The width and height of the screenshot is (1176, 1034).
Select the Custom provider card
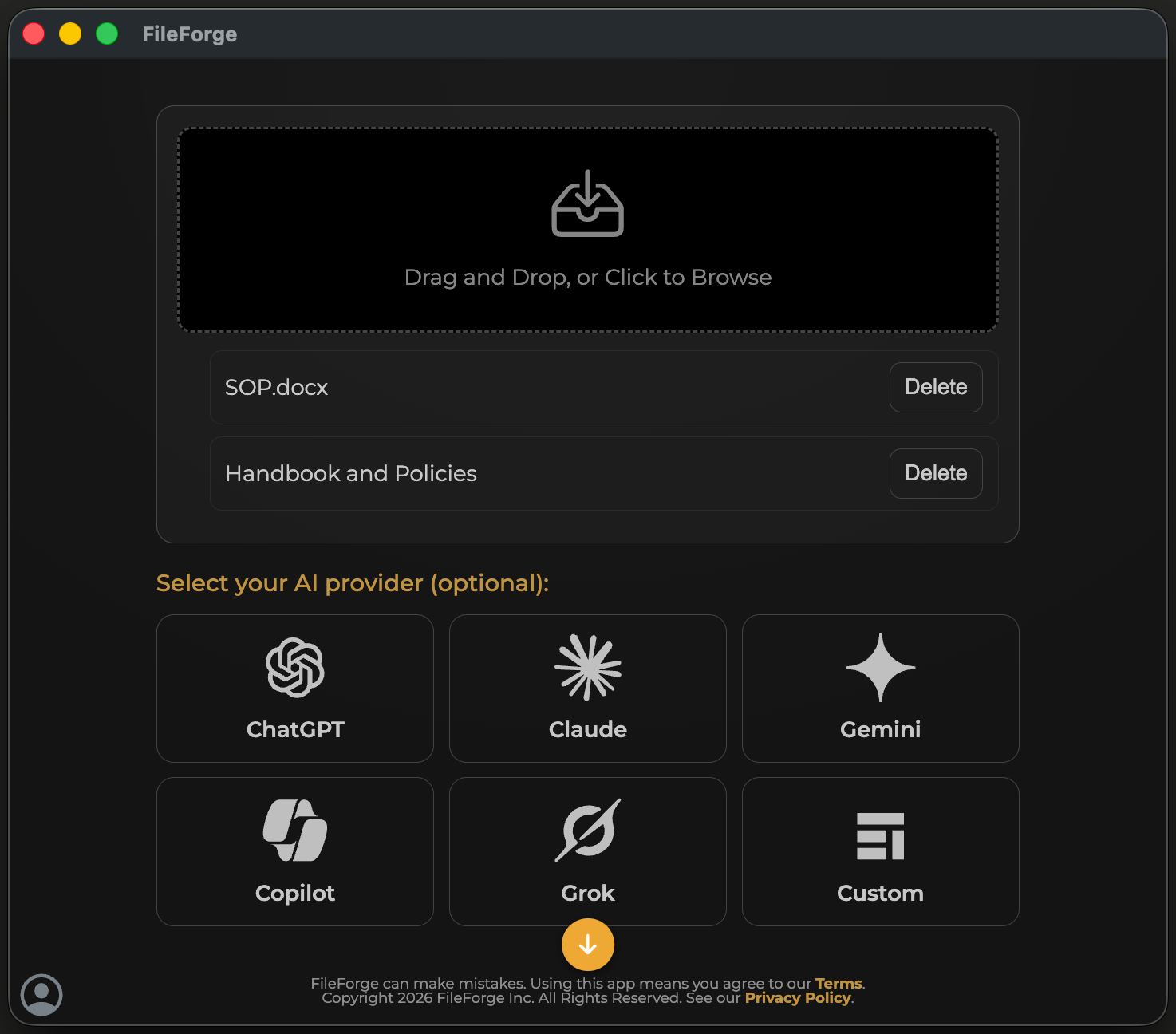[x=881, y=851]
